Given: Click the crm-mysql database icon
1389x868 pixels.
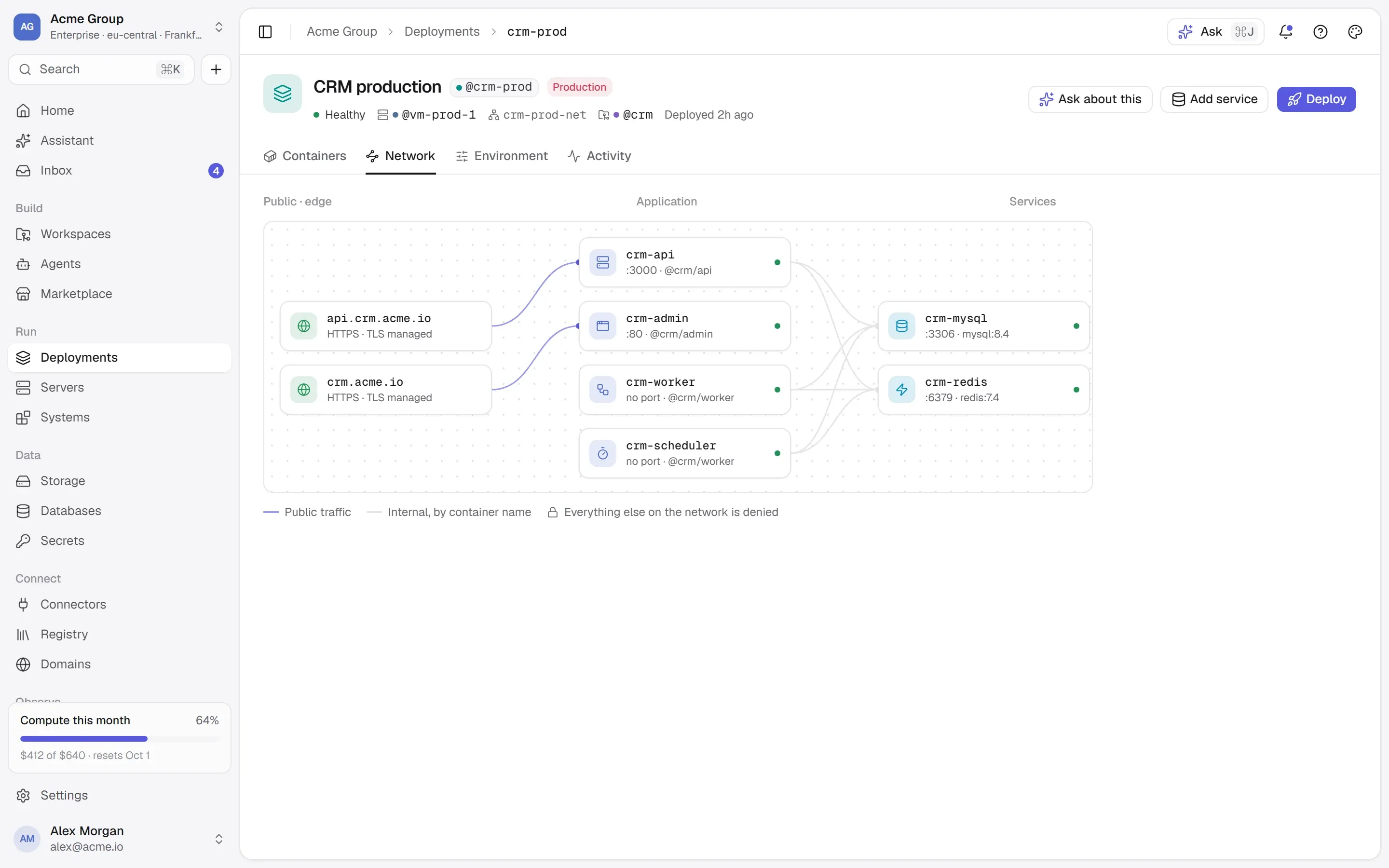Looking at the screenshot, I should point(902,326).
